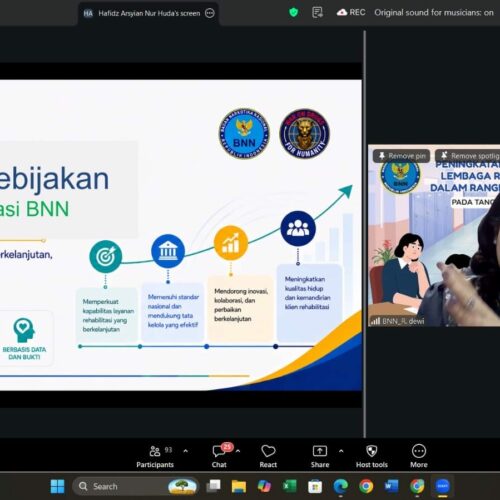Open the More options menu
The image size is (500, 500).
coord(419,456)
